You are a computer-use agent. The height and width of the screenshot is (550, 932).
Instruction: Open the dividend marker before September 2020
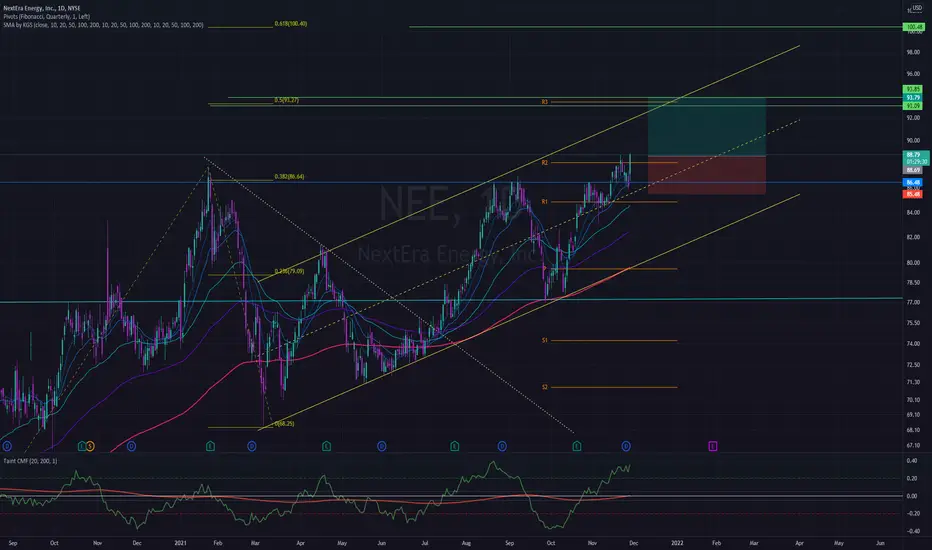point(7,446)
